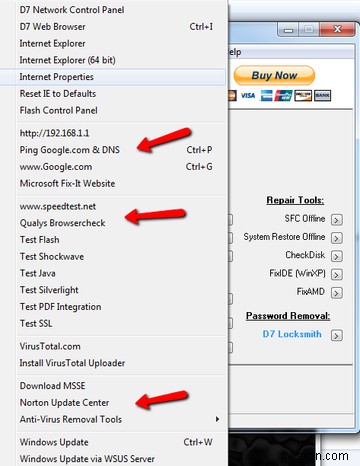Open Flash Control Panel entry
Screen dimensions: 360x466
pyautogui.click(x=113, y=110)
